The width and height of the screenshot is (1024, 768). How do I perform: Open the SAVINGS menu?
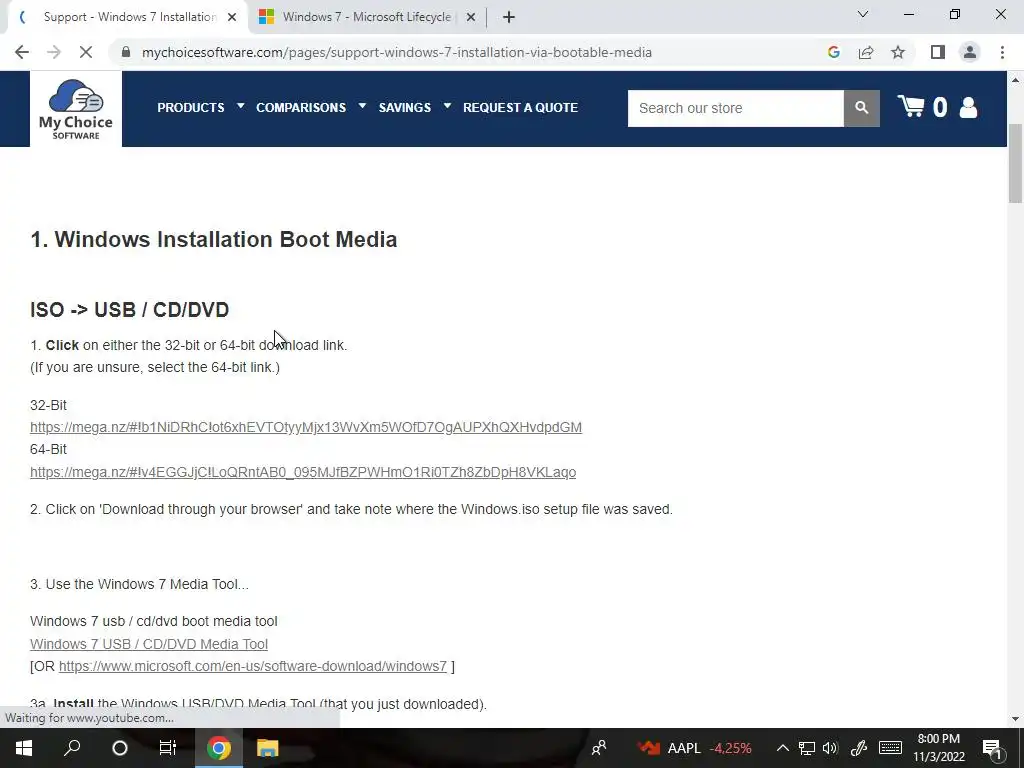(x=405, y=108)
